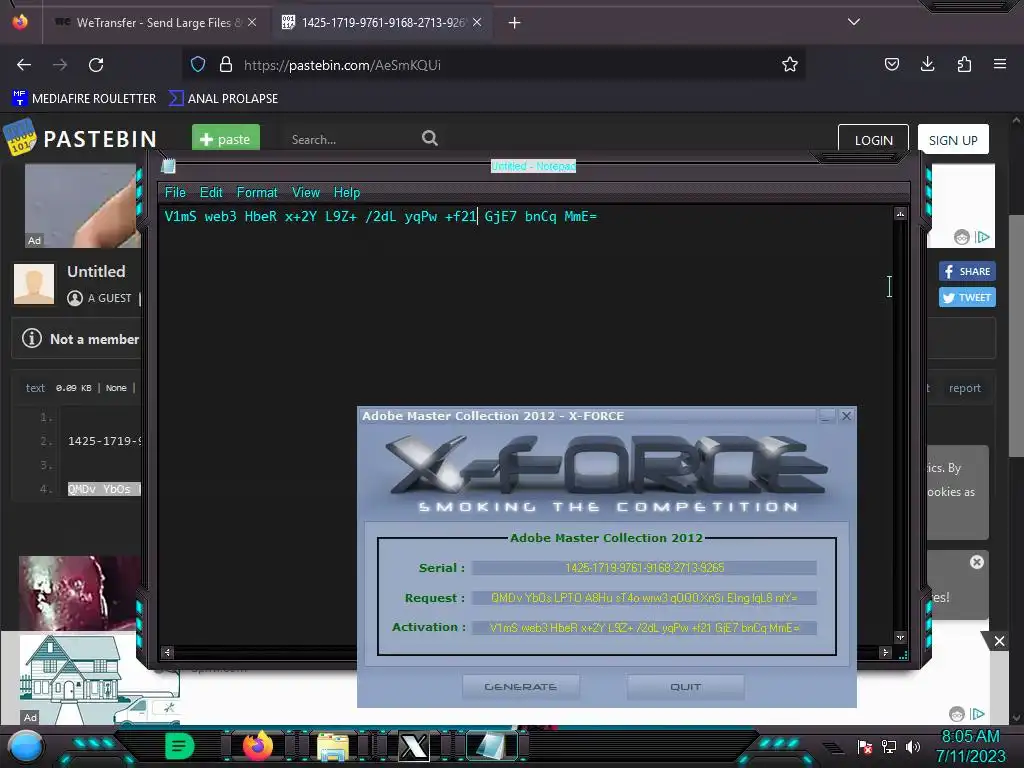Click the Notepad scroll up arrow
This screenshot has height=768, width=1024.
pos(900,214)
